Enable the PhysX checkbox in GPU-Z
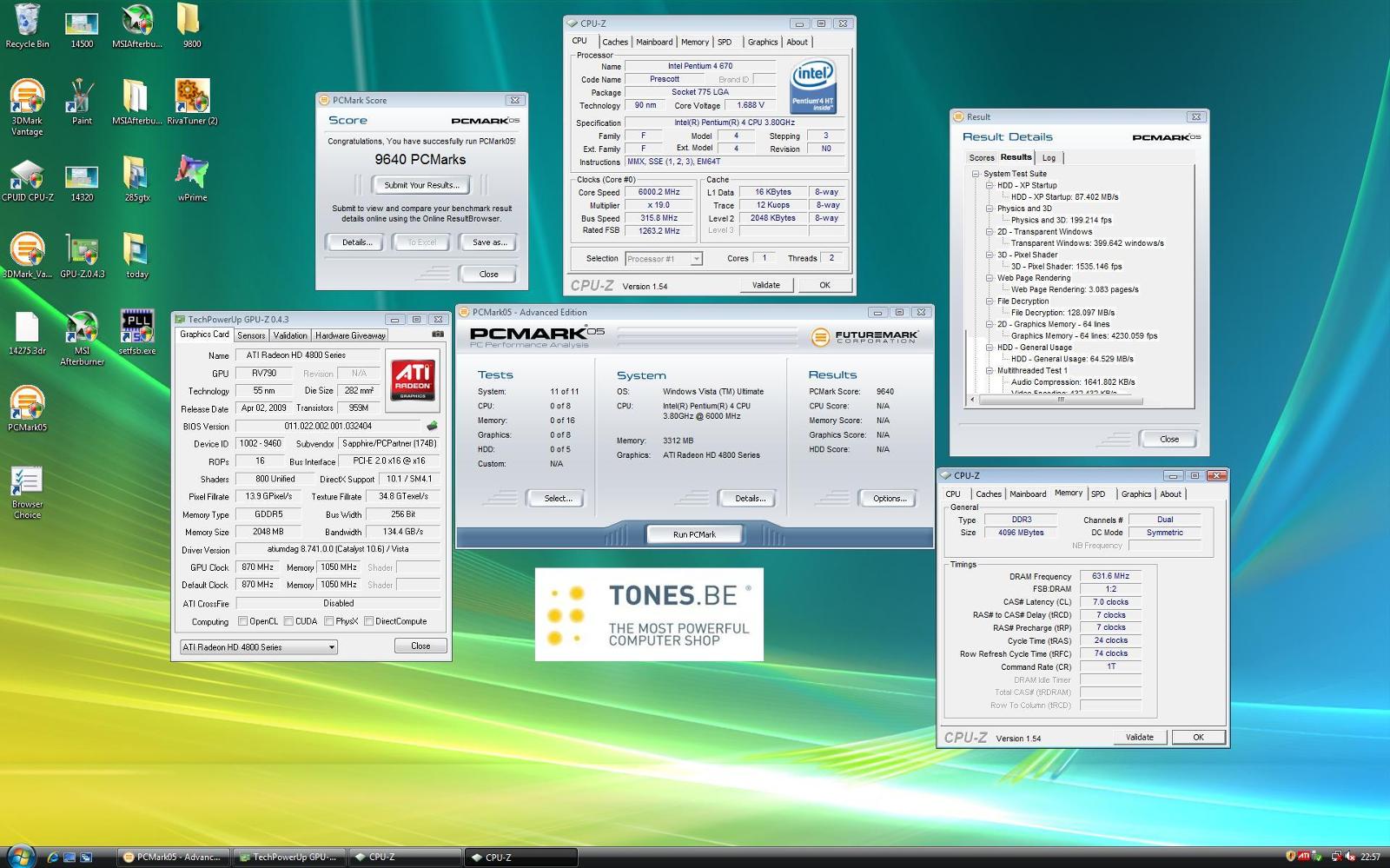The image size is (1390, 868). (328, 621)
